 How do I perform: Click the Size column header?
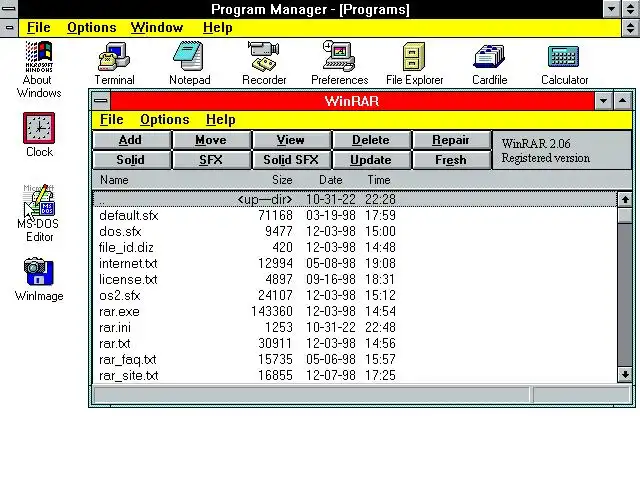(282, 180)
